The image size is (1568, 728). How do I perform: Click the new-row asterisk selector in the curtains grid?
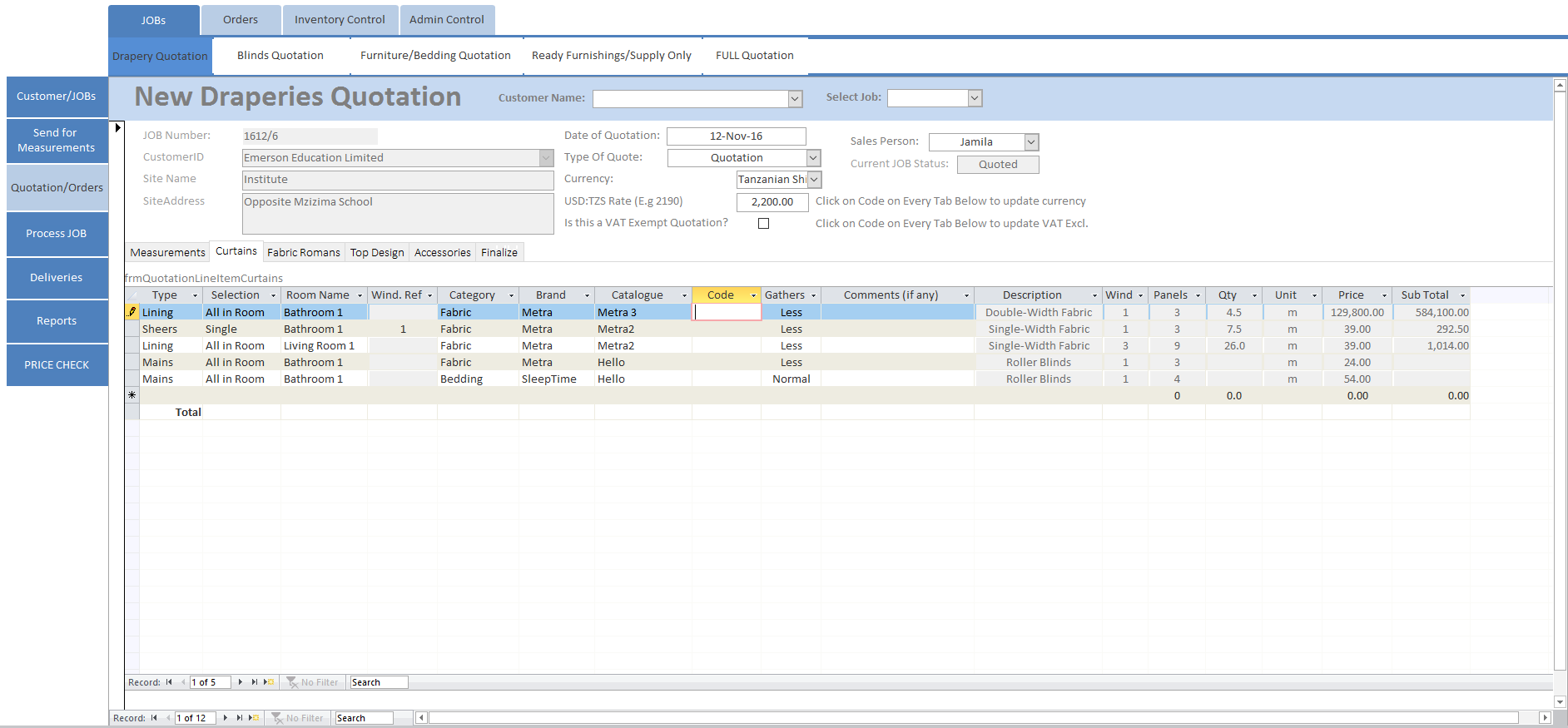tap(131, 395)
